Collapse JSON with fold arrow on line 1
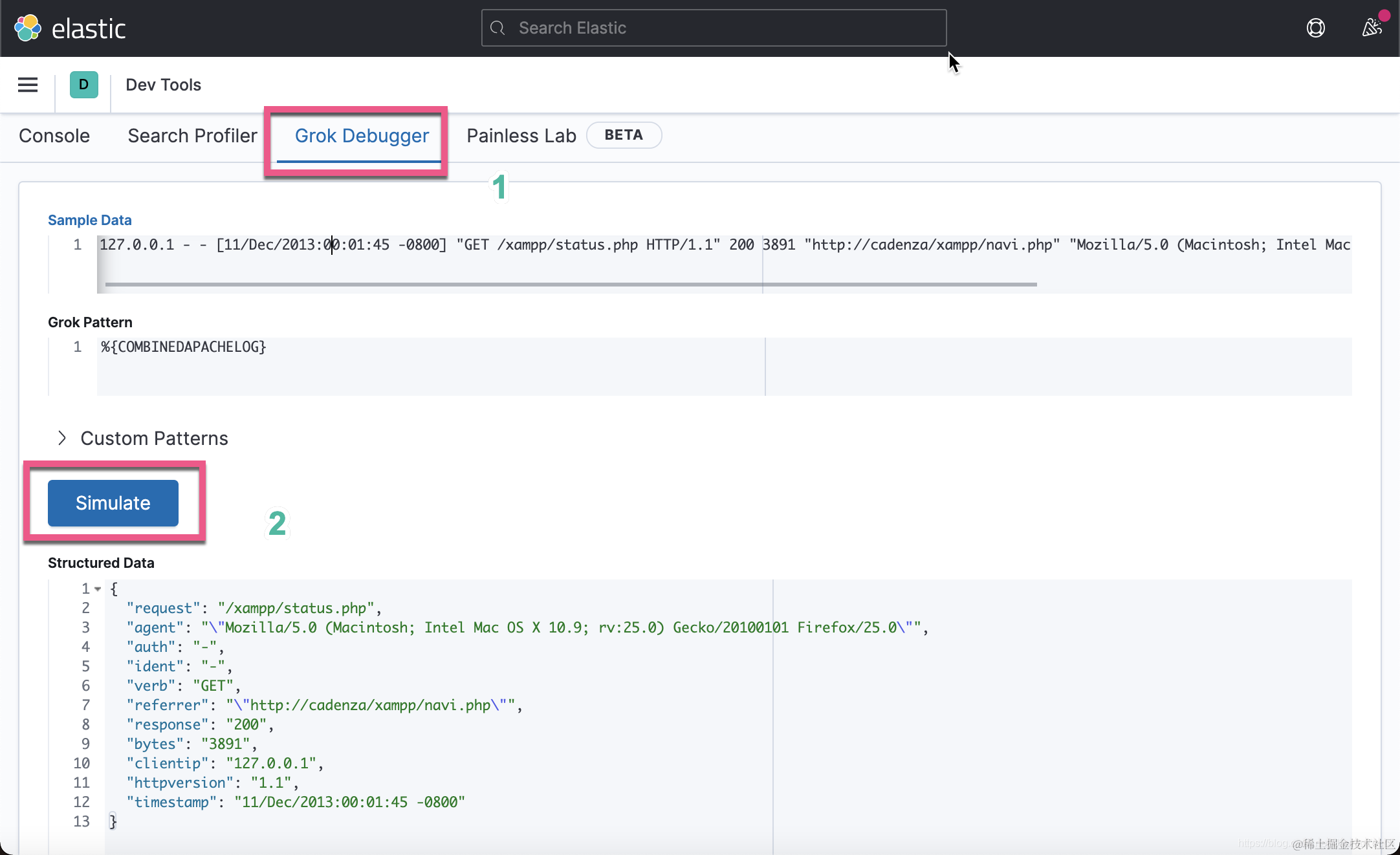1400x855 pixels. [x=98, y=589]
